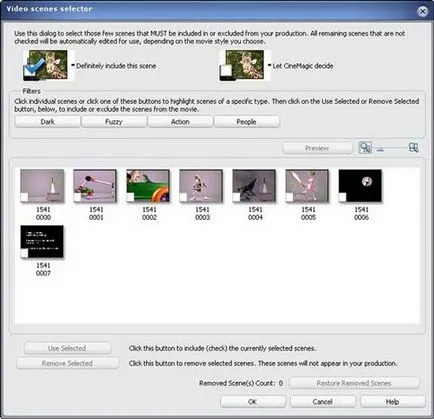The image size is (434, 419).
Task: Click the Use Selected button
Action: click(67, 348)
